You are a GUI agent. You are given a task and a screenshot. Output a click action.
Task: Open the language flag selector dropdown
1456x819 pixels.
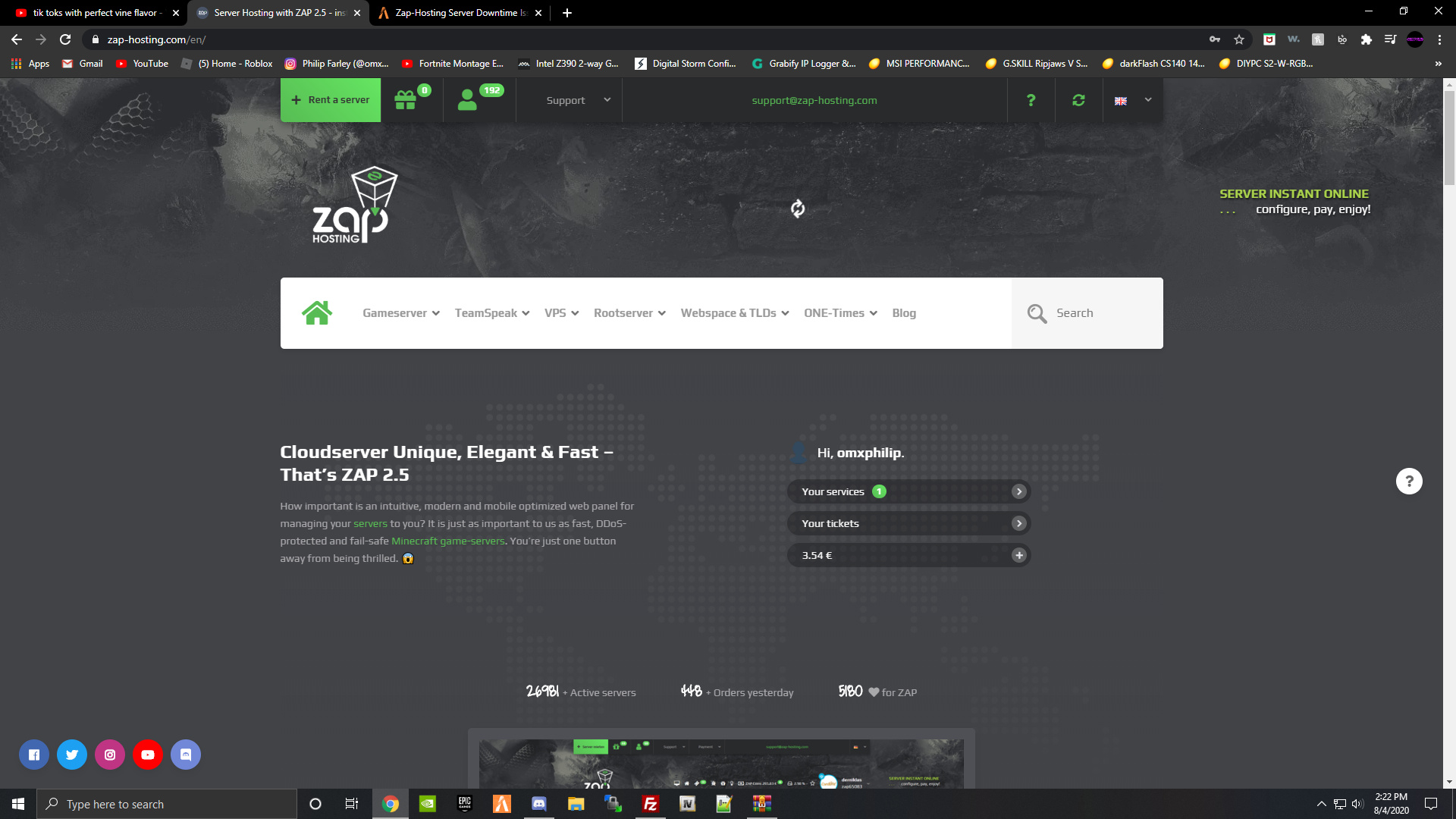1133,100
